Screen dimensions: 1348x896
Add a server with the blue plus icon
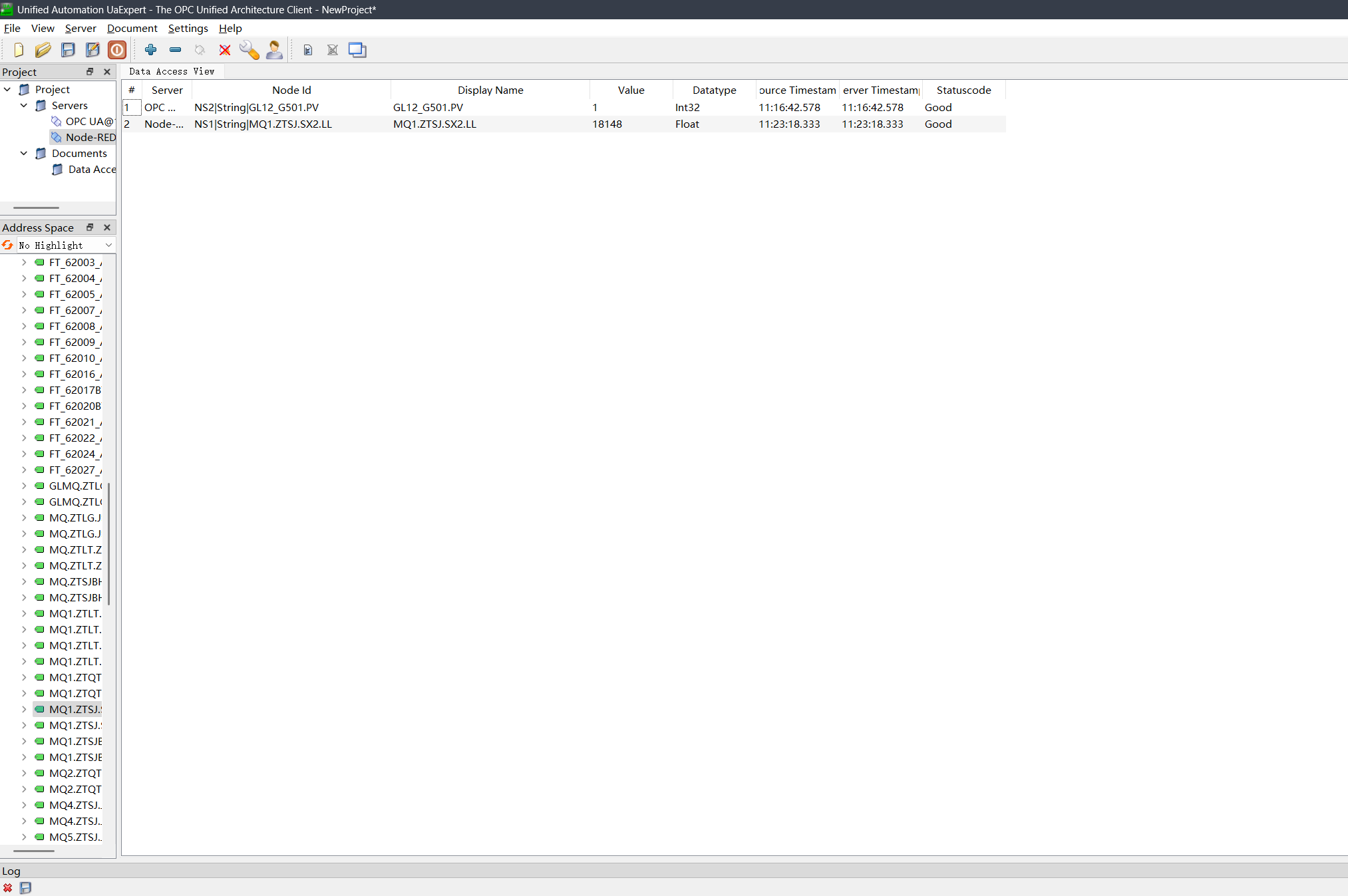click(x=151, y=50)
